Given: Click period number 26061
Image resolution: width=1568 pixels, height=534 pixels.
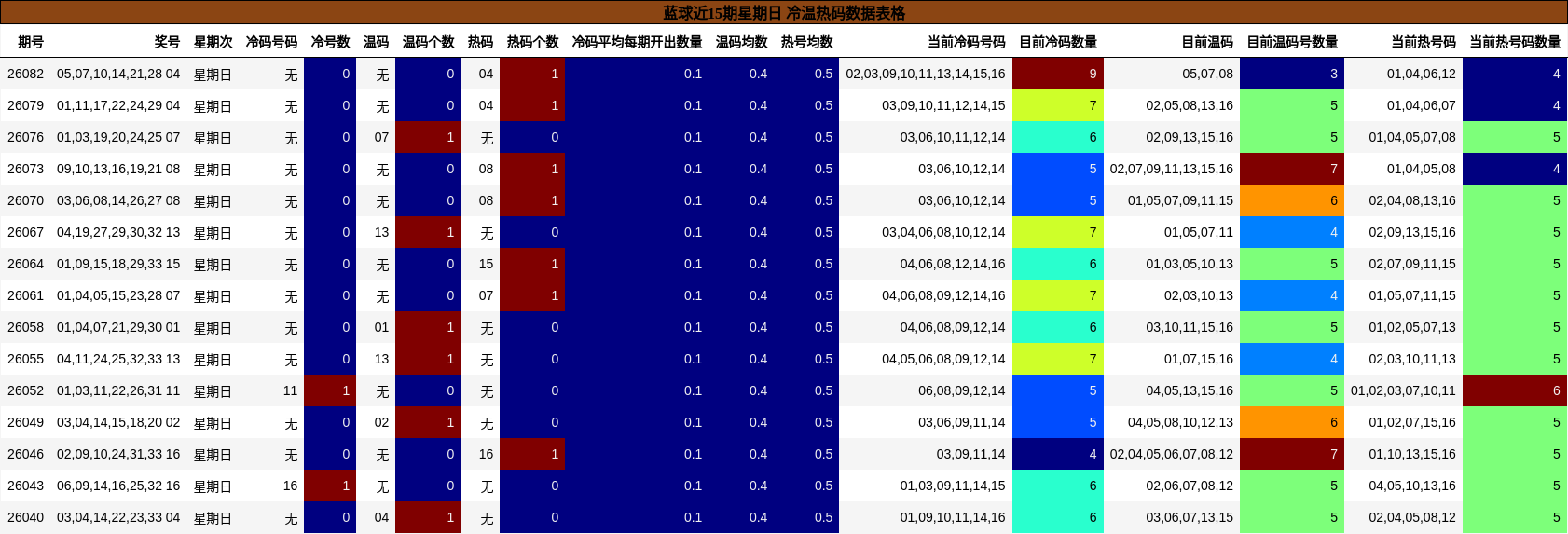Looking at the screenshot, I should (x=25, y=295).
